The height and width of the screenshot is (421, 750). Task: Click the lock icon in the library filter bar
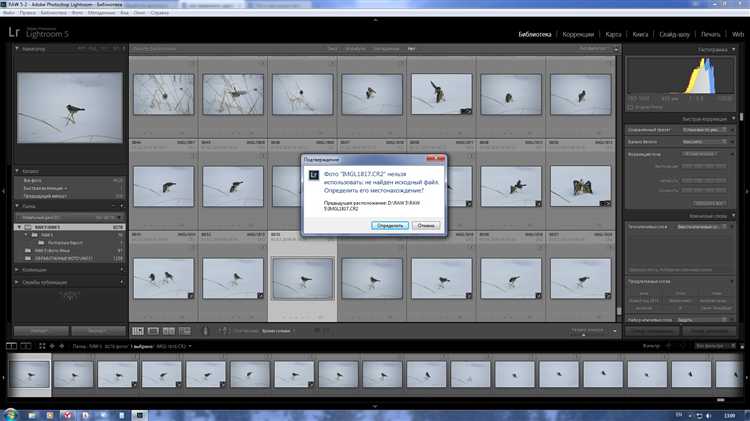tap(616, 49)
